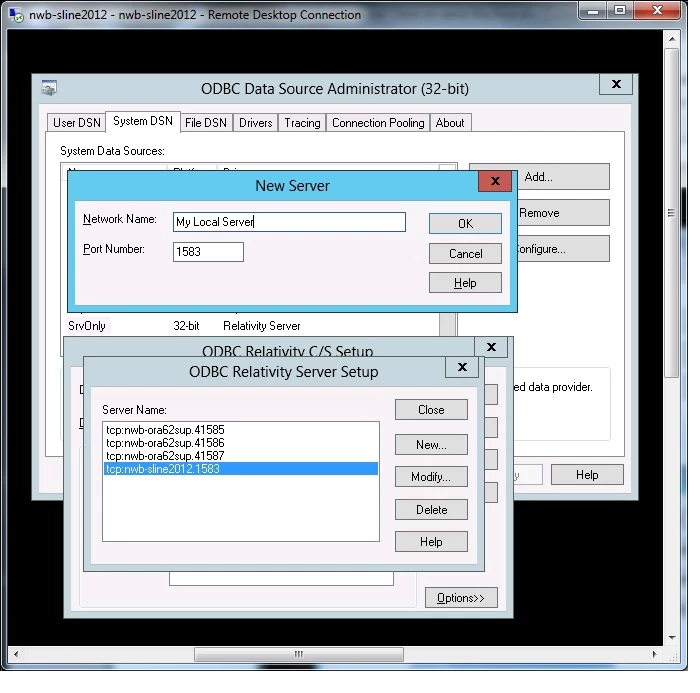The height and width of the screenshot is (693, 700).
Task: Click the Port Number input field
Action: (208, 252)
